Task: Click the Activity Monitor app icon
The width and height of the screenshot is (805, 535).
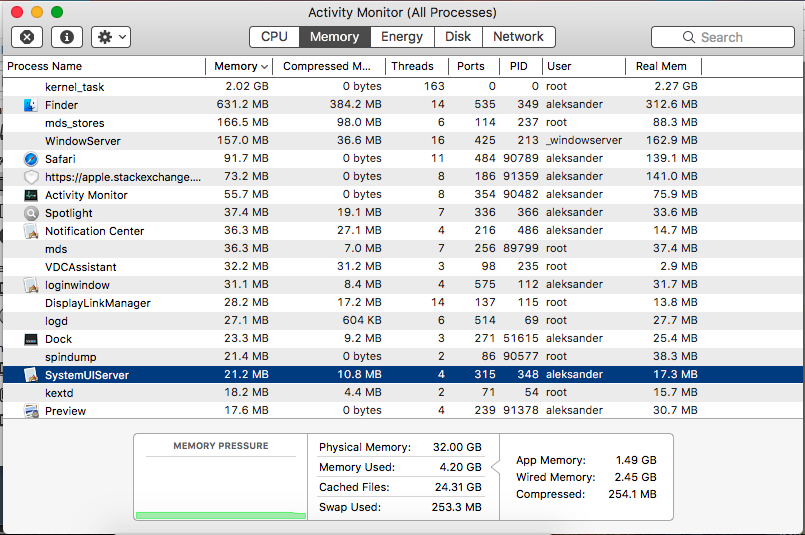Action: [31, 195]
